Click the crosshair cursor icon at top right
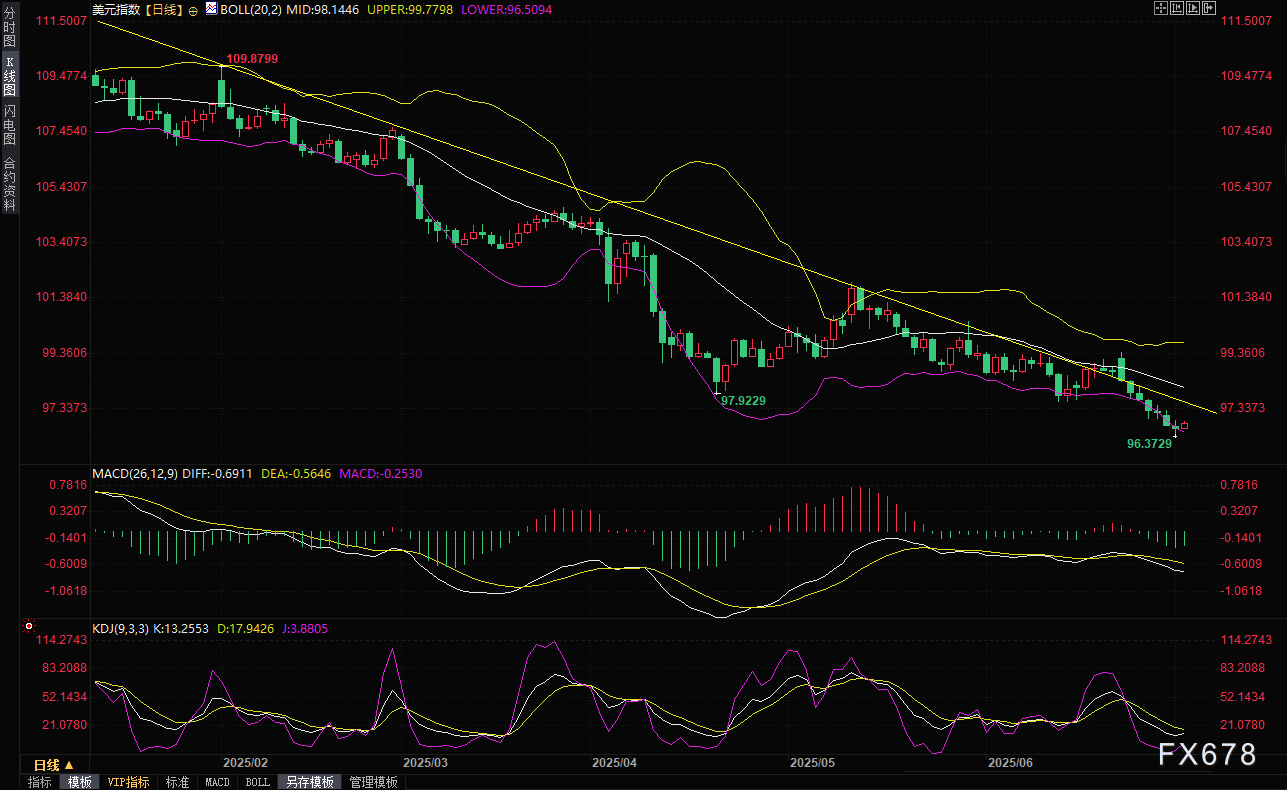The image size is (1287, 790). click(1161, 8)
